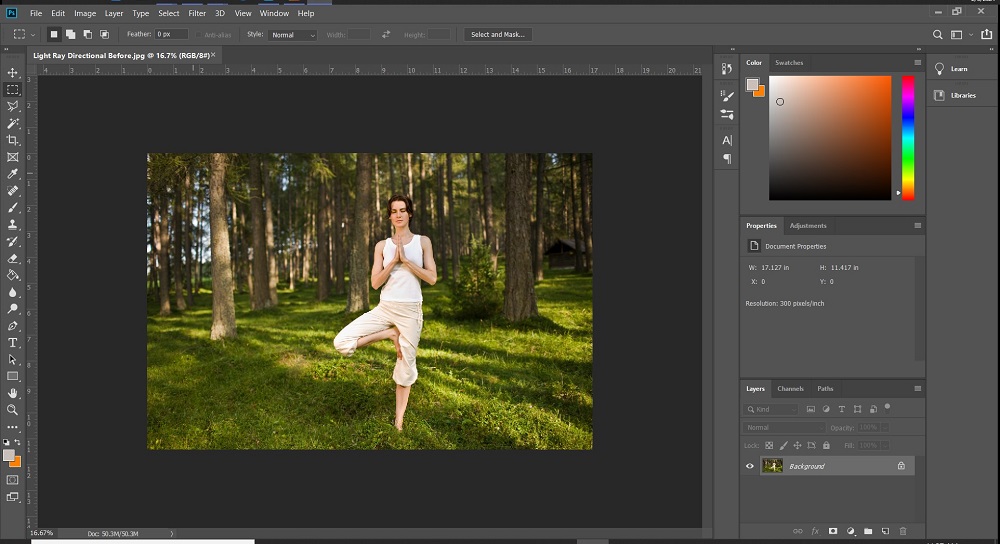Click the rainbow hue slider strip
1000x544 pixels.
(x=908, y=135)
